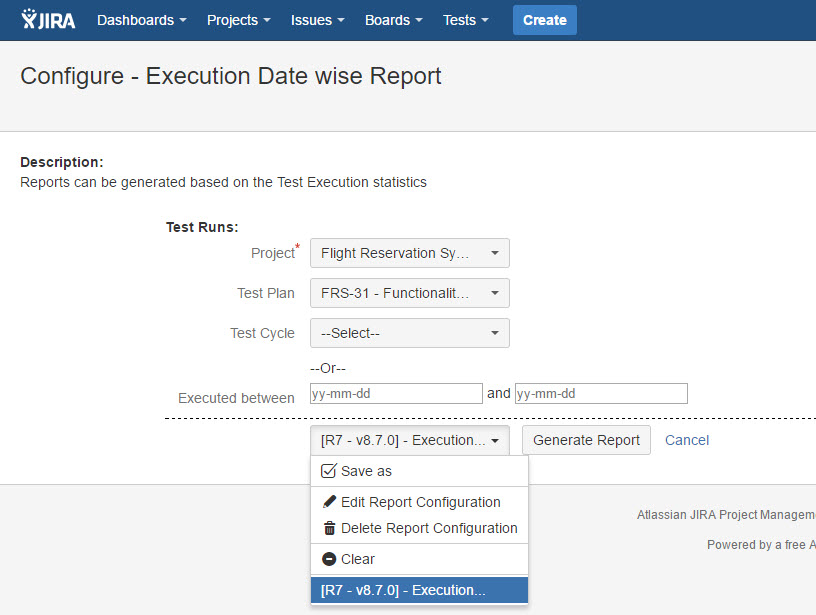Open the Tests navigation menu
Image resolution: width=816 pixels, height=615 pixels.
click(x=466, y=20)
